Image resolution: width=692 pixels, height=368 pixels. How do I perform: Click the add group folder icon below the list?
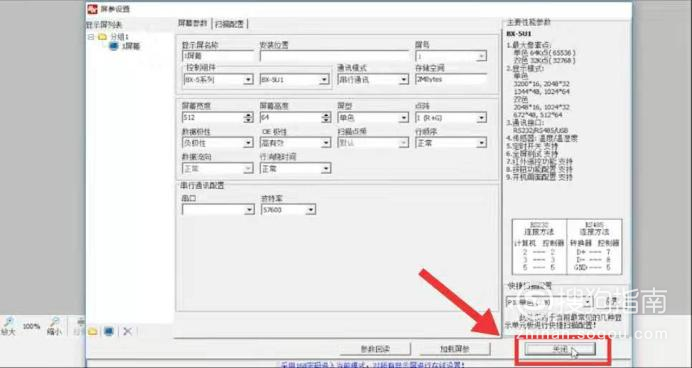[93, 331]
